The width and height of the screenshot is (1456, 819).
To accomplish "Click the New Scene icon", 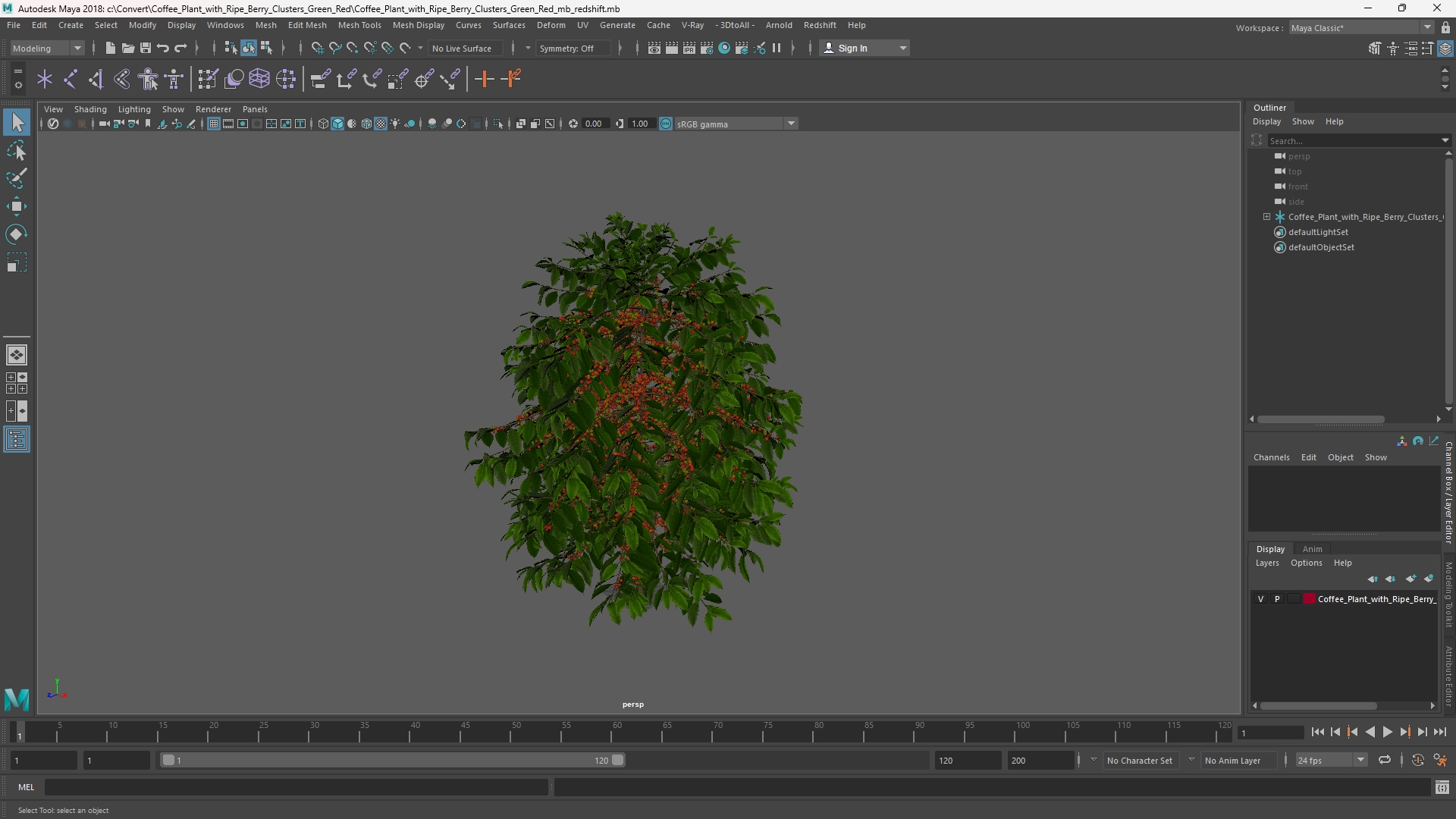I will pos(110,48).
